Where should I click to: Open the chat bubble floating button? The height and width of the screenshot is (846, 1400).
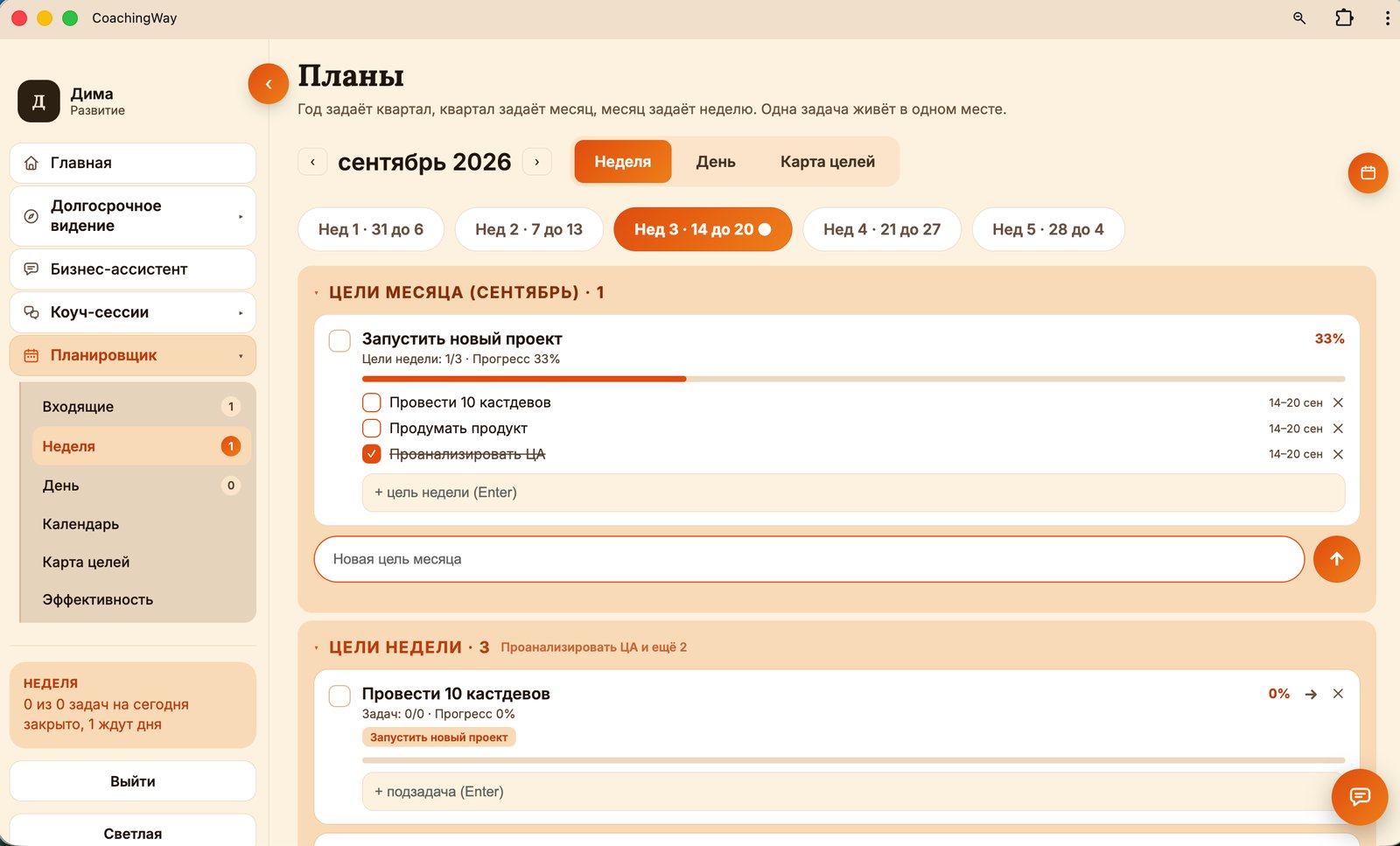tap(1359, 796)
